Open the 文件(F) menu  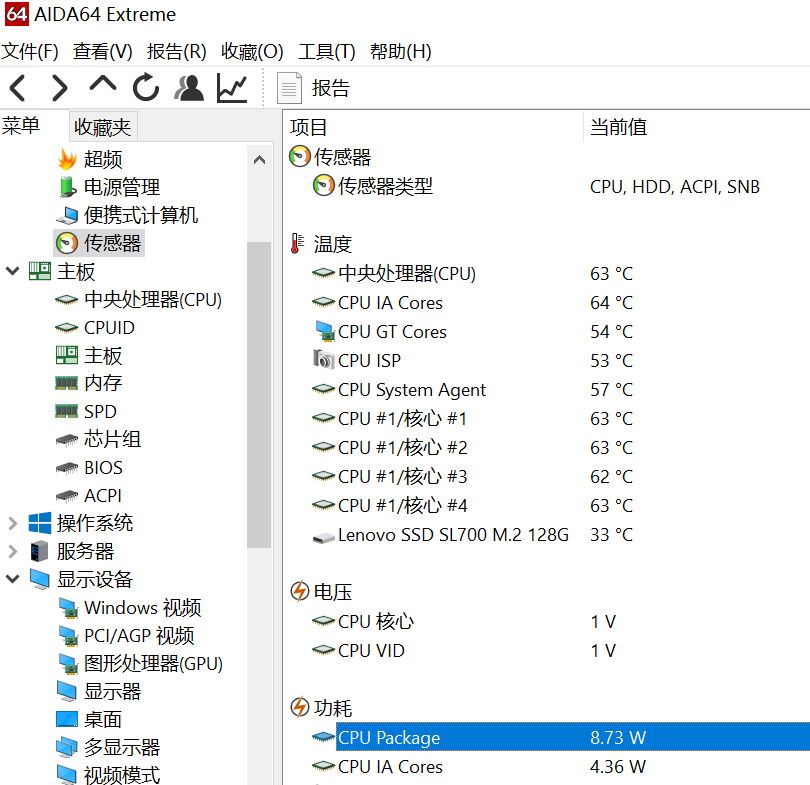(x=29, y=51)
